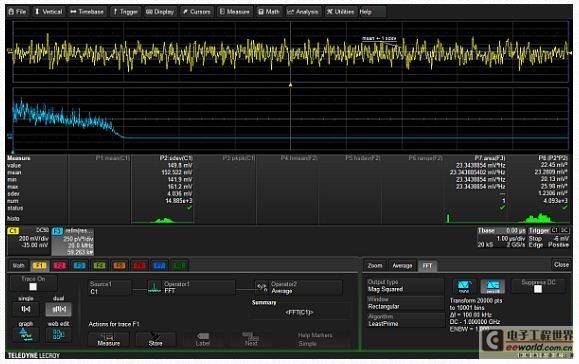Image resolution: width=579 pixels, height=364 pixels.
Task: Switch to the blue F3 trace tab
Action: tap(79, 265)
